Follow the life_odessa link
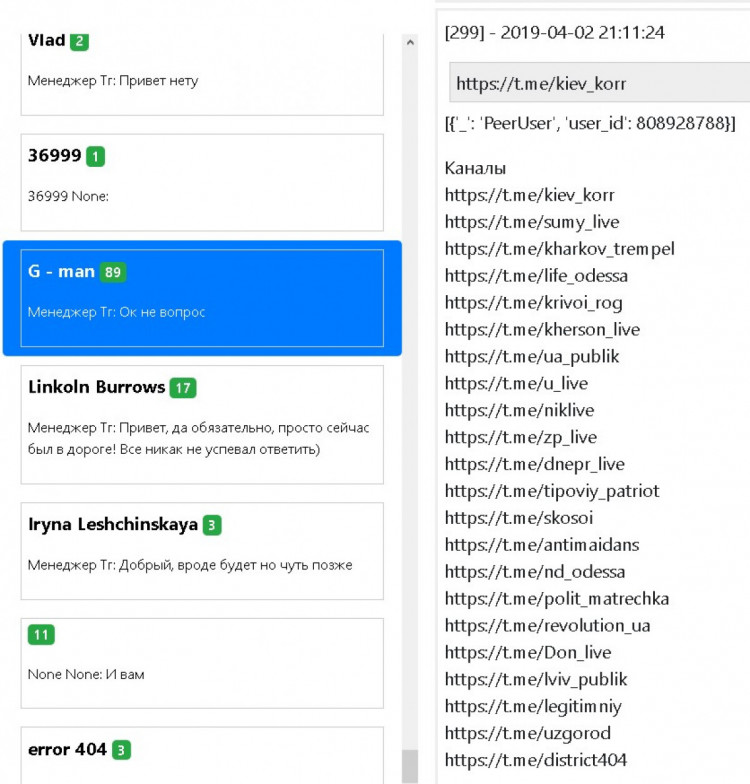The height and width of the screenshot is (784, 750). [x=536, y=276]
